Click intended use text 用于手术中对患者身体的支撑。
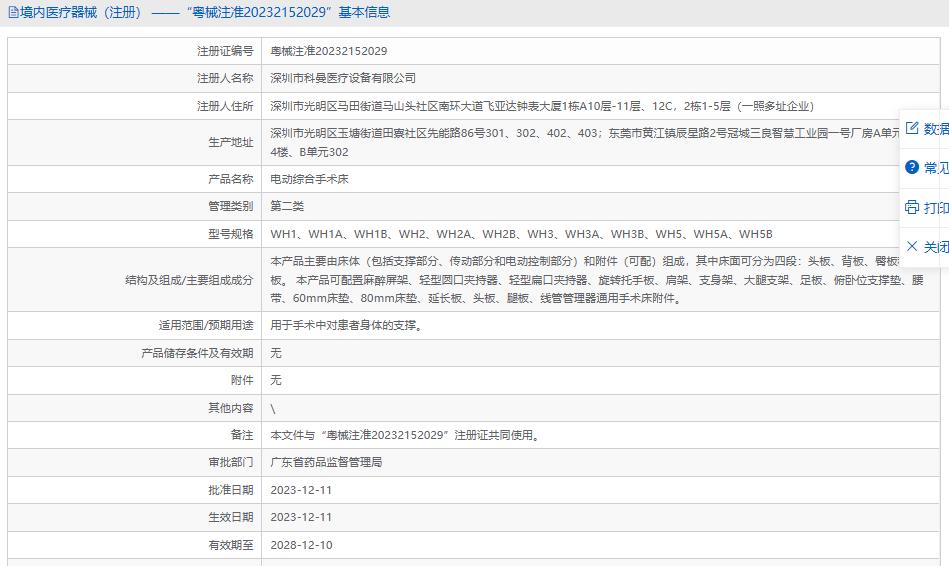 pyautogui.click(x=348, y=326)
